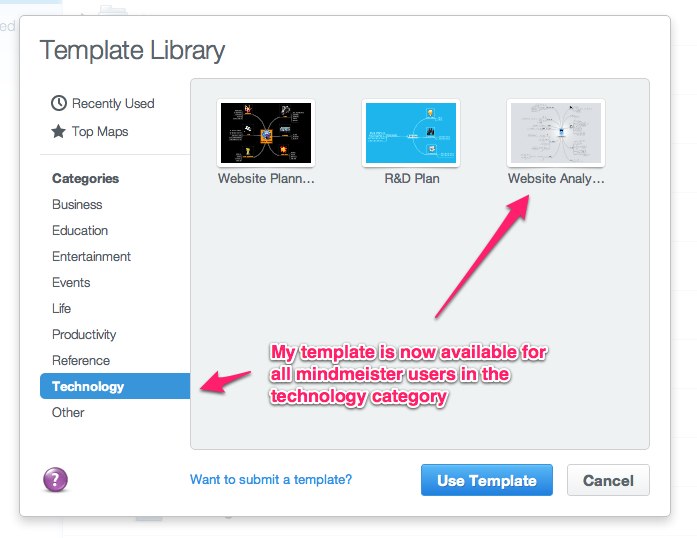Choose the Other category

point(68,412)
